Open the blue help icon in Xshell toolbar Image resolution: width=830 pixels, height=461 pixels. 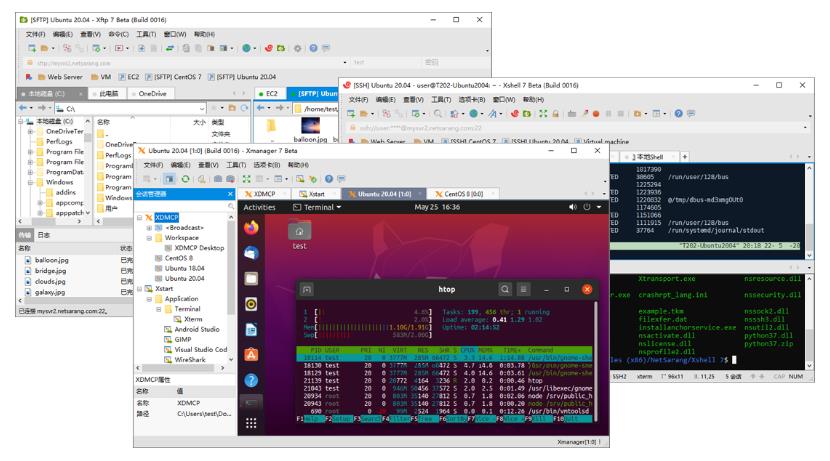[679, 113]
